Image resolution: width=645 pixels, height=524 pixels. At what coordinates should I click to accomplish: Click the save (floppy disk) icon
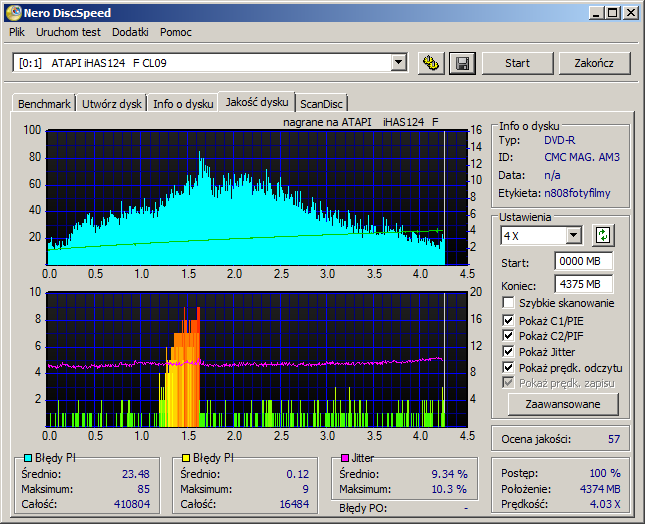click(462, 63)
